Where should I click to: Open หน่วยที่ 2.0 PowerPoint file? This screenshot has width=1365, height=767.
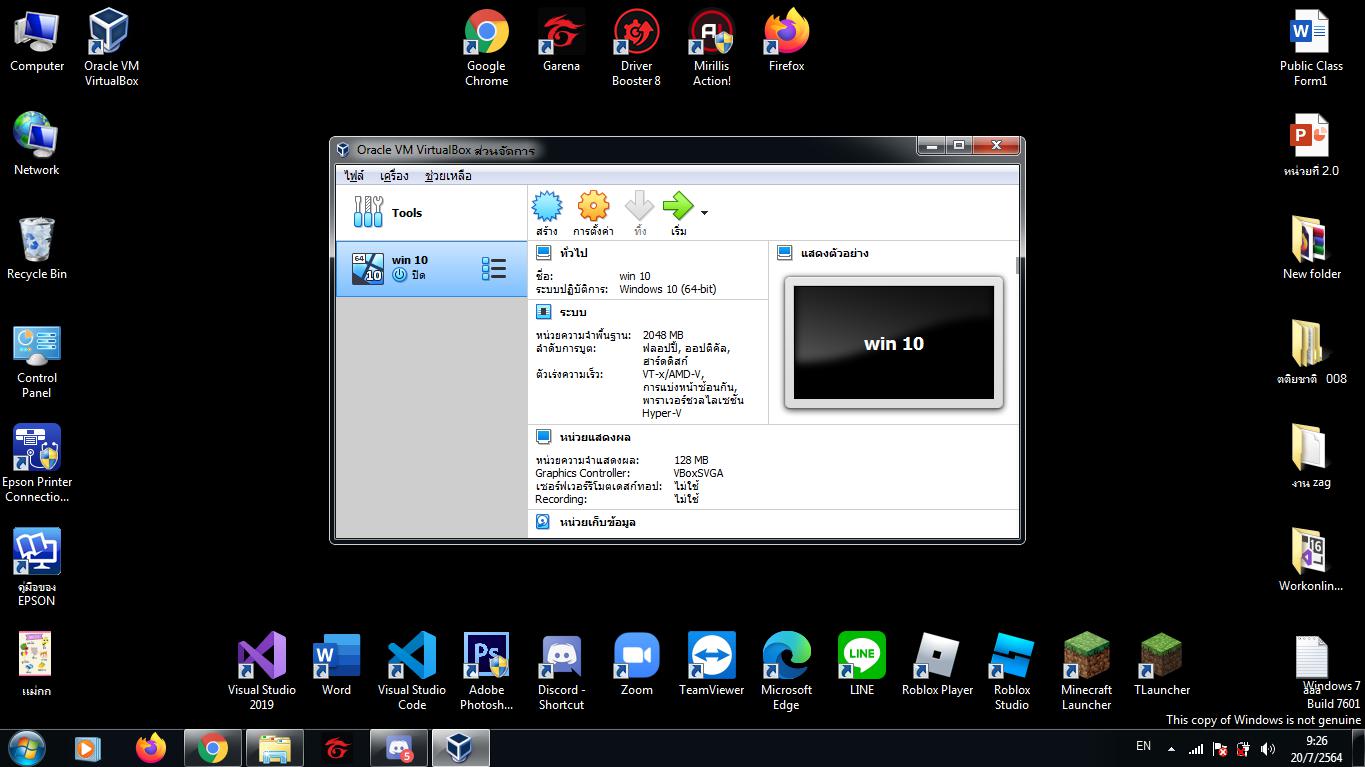tap(1311, 146)
